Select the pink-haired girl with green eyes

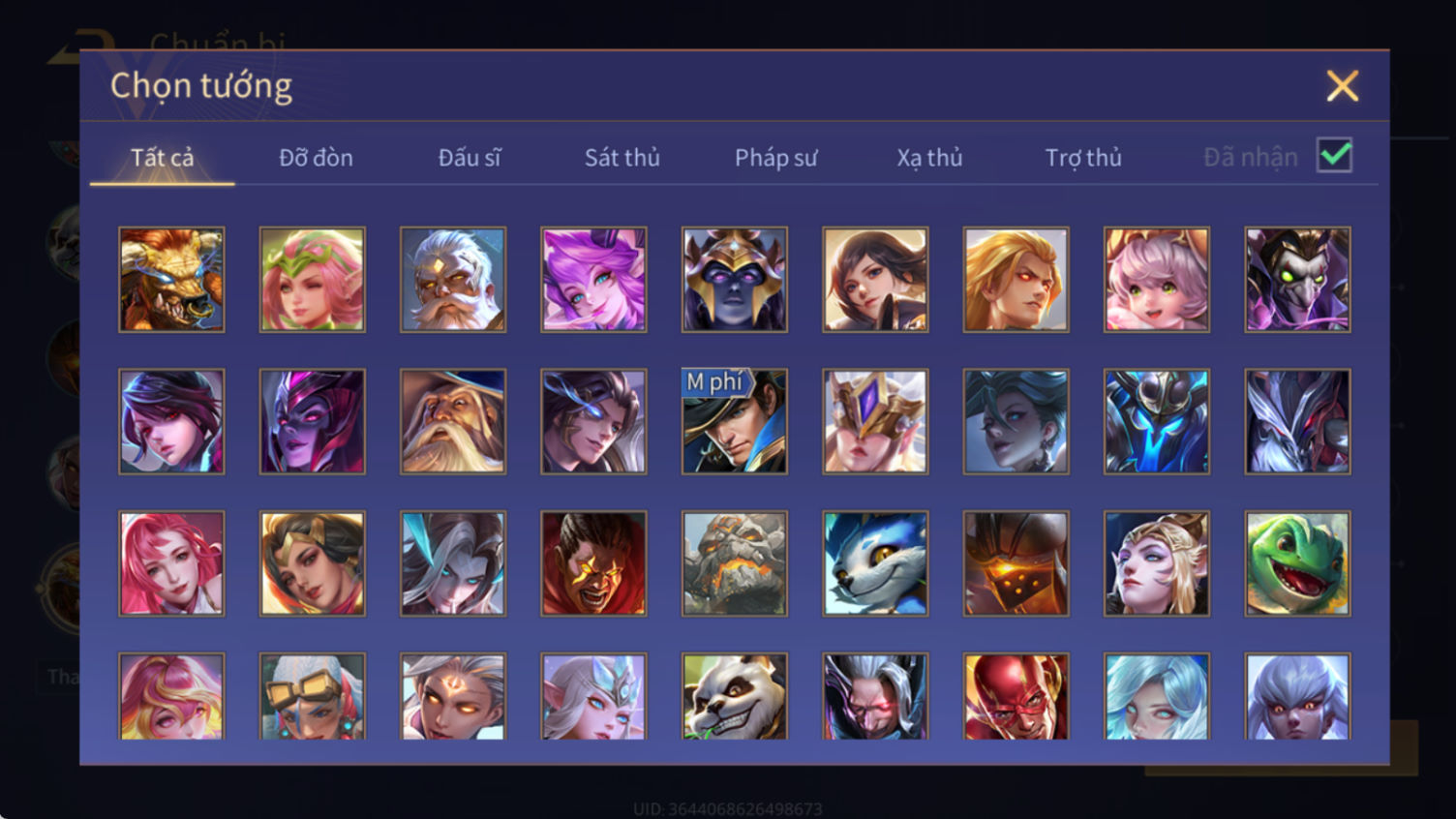point(1157,280)
